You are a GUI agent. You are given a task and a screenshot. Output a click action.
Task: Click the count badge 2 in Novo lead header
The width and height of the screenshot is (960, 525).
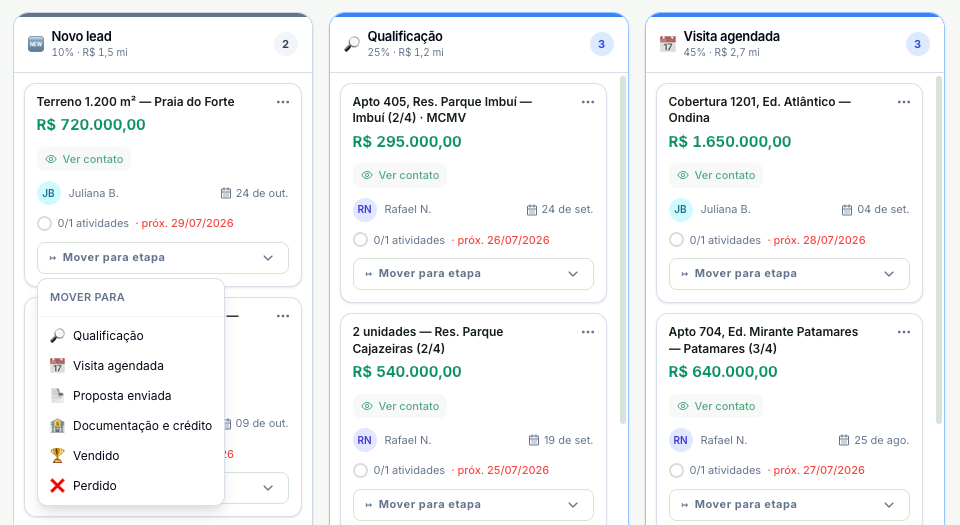coord(285,44)
